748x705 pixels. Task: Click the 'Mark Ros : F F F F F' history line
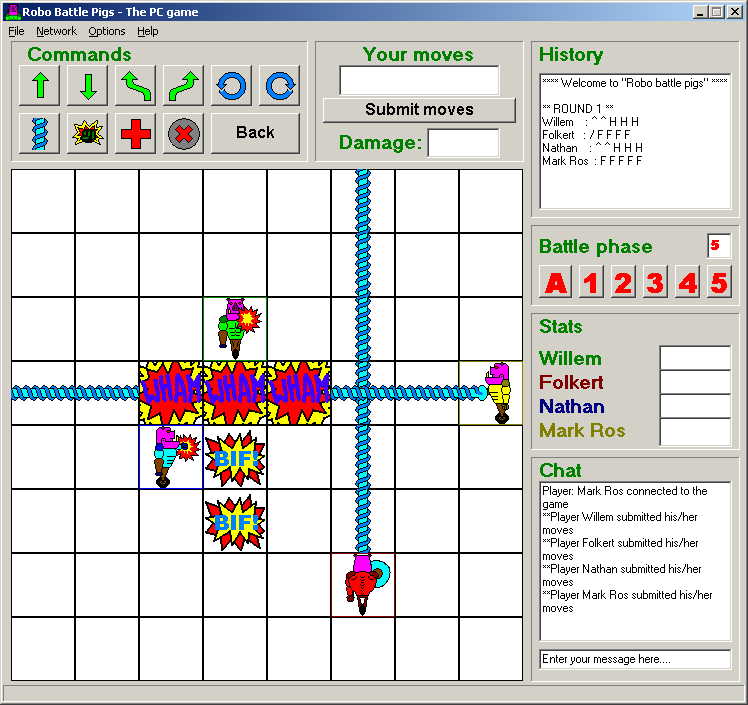click(592, 161)
